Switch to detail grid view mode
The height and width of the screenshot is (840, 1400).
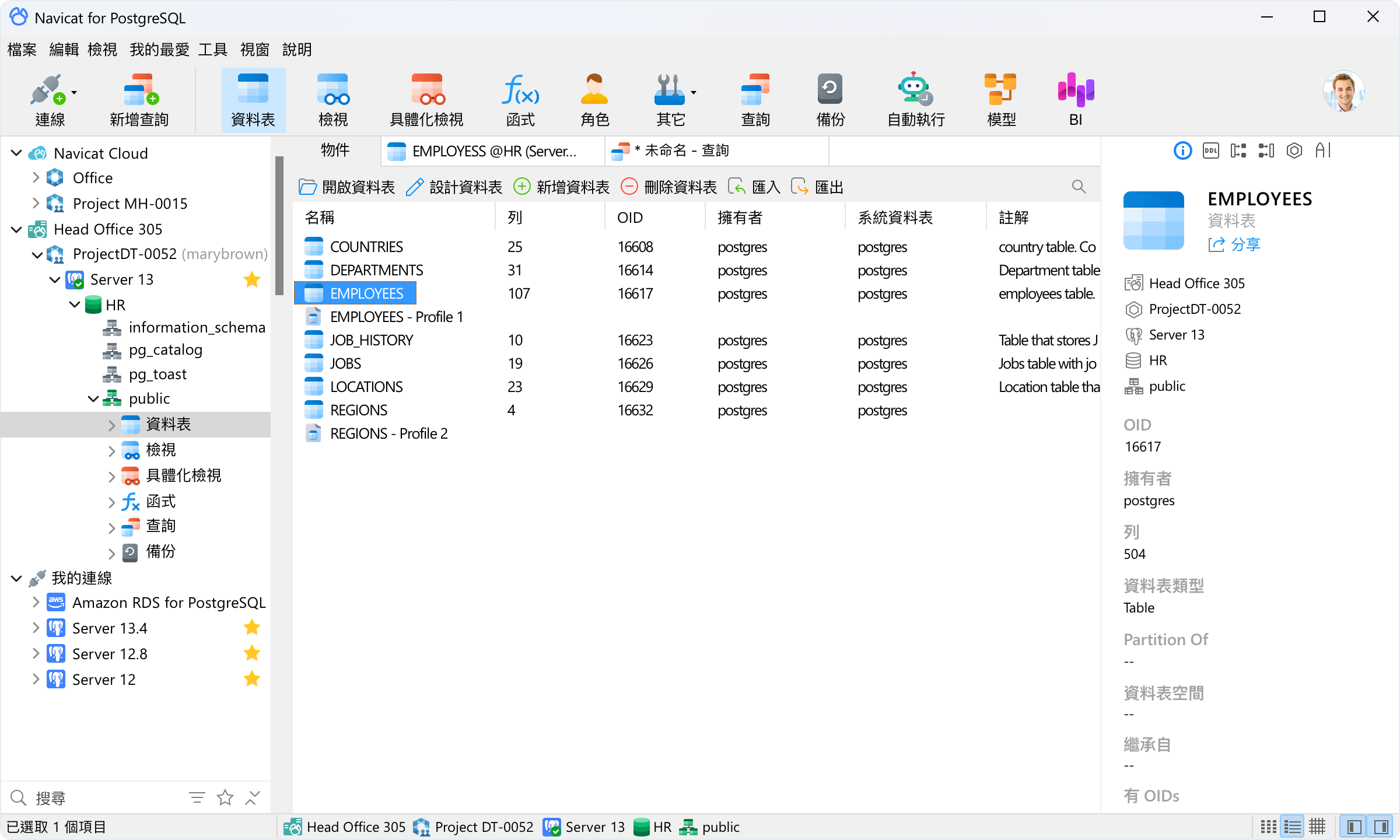pyautogui.click(x=1317, y=827)
